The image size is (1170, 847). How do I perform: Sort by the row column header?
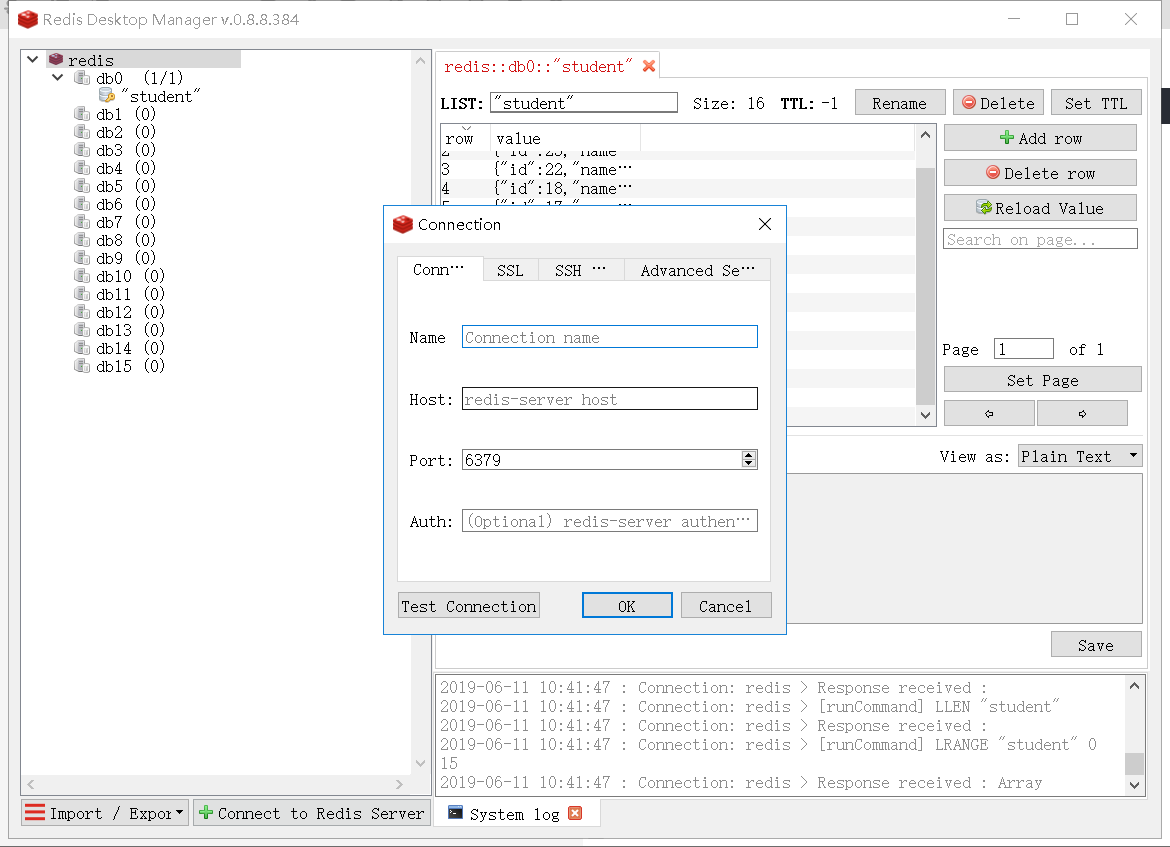466,138
